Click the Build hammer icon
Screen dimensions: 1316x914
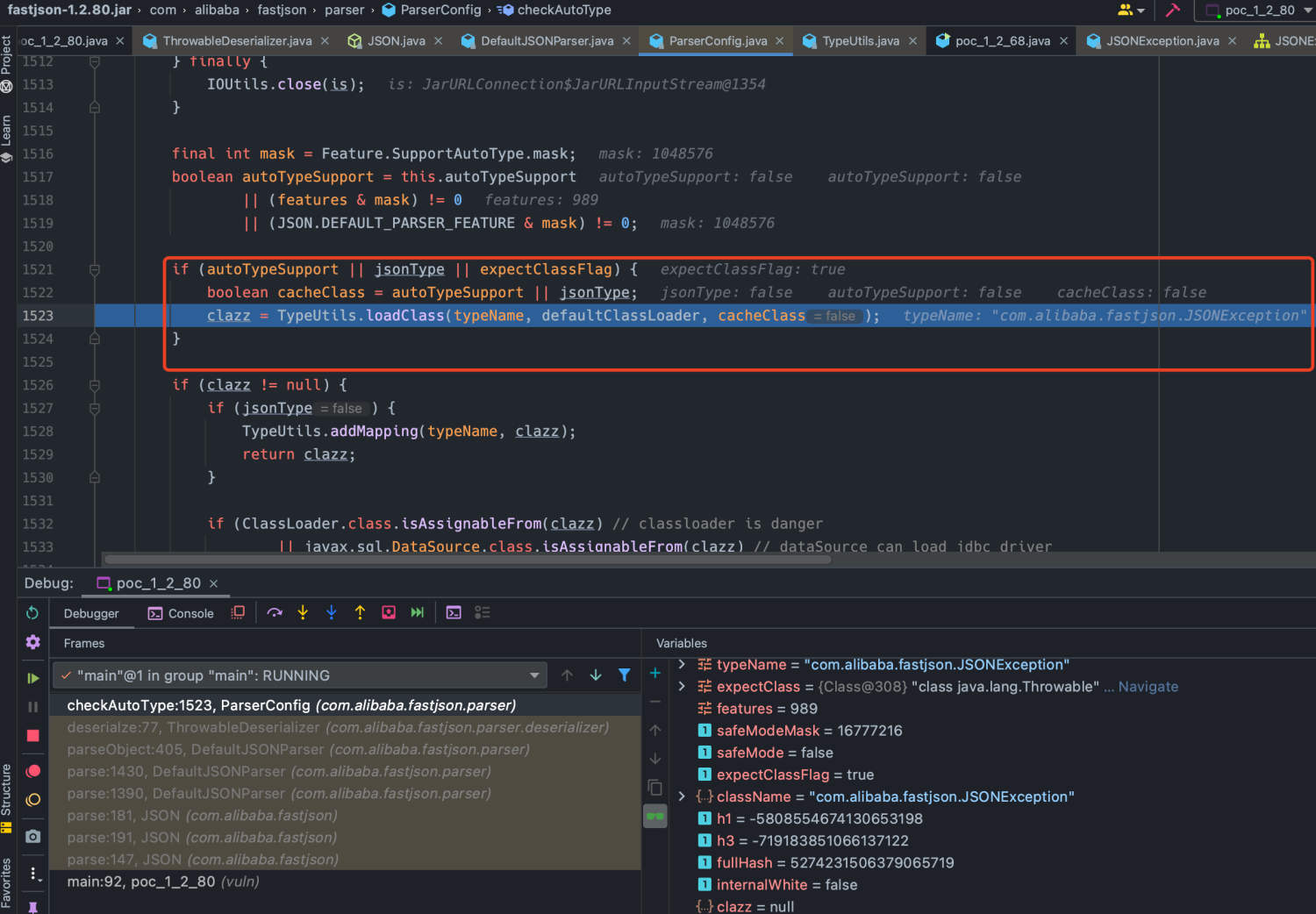(x=1173, y=11)
